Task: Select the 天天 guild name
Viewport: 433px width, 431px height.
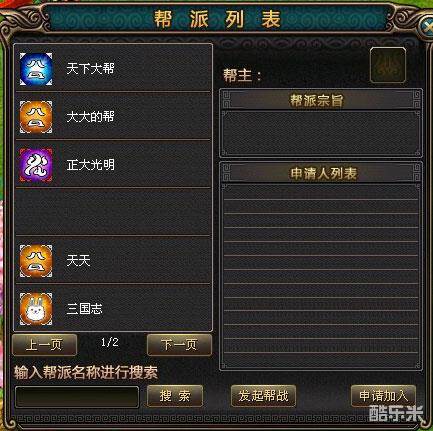Action: click(78, 261)
